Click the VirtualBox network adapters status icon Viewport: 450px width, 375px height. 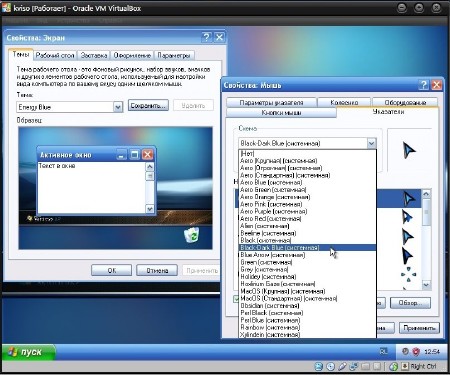click(x=354, y=366)
